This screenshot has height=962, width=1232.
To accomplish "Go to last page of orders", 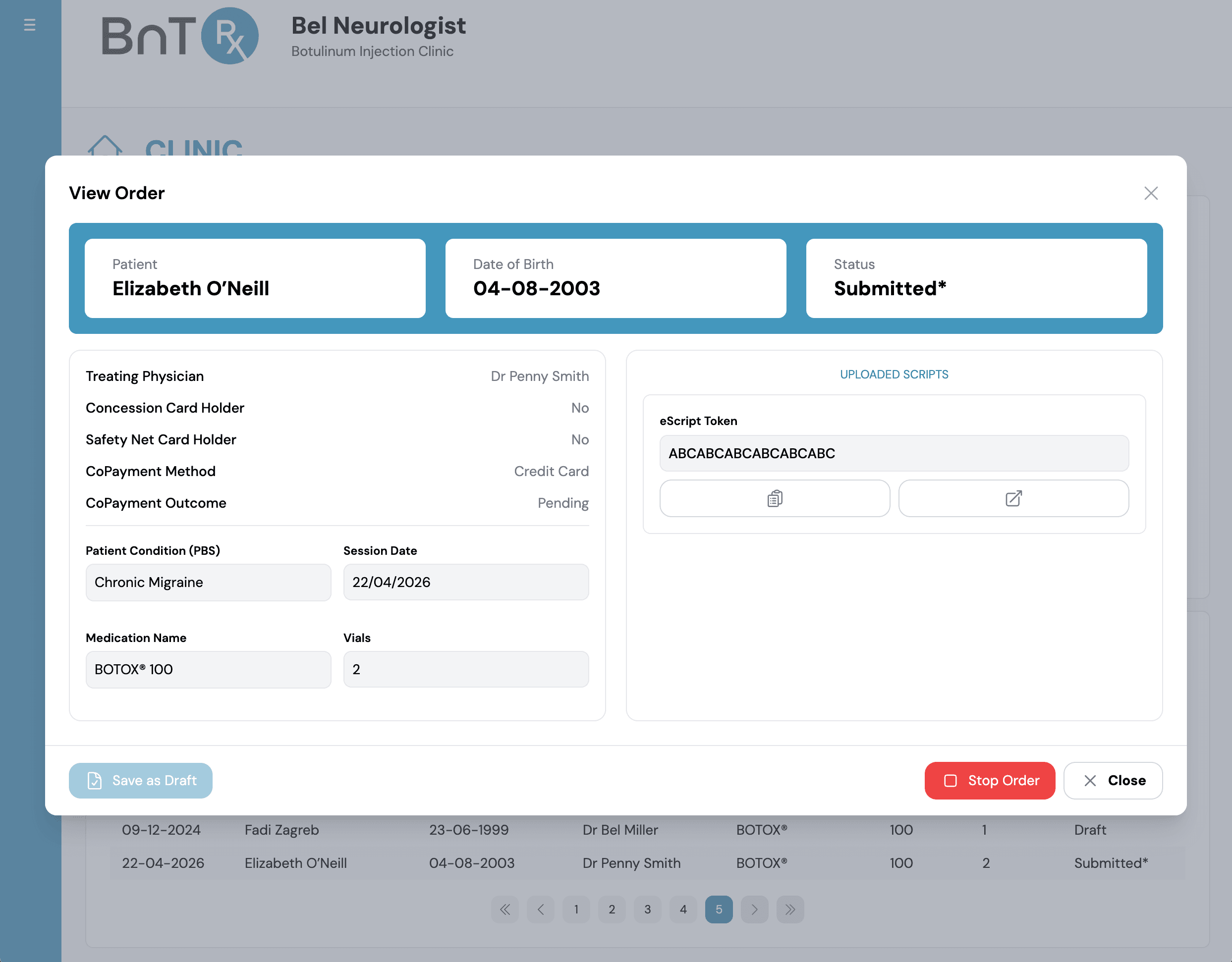I will (x=790, y=909).
